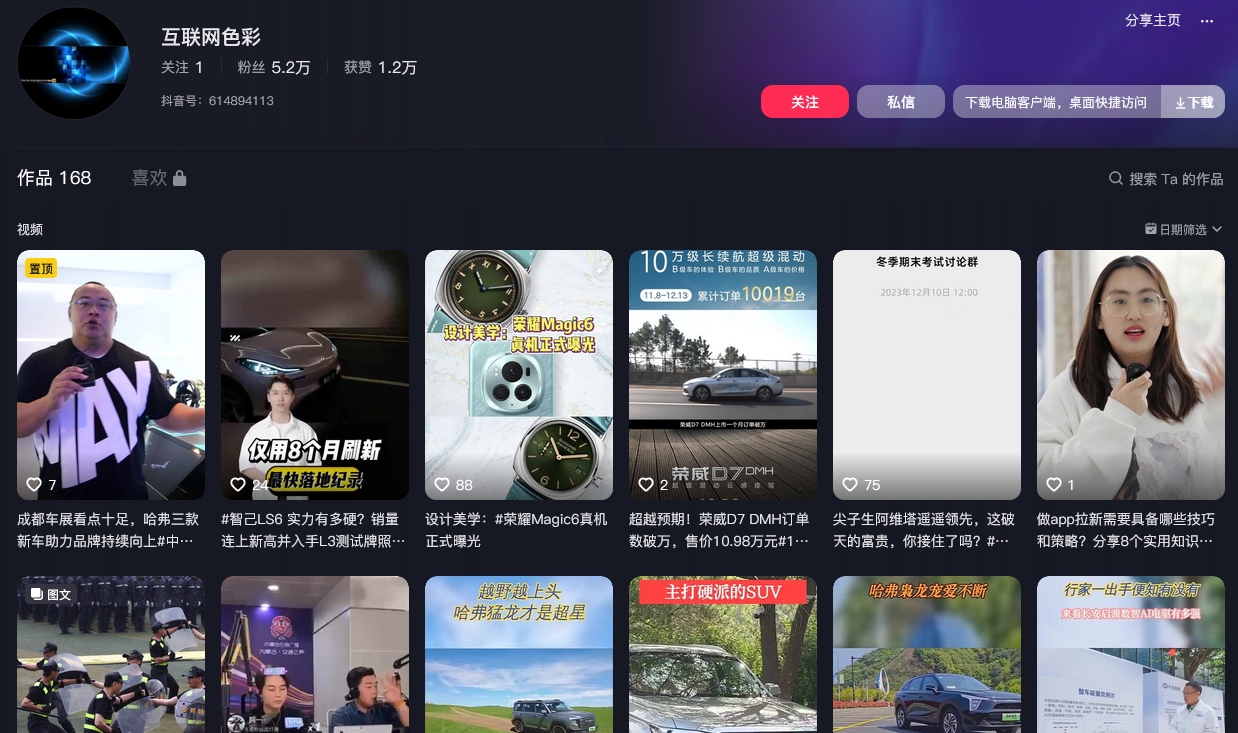Click the 获赞 1.2万 likes stat
The width and height of the screenshot is (1238, 733).
[380, 67]
